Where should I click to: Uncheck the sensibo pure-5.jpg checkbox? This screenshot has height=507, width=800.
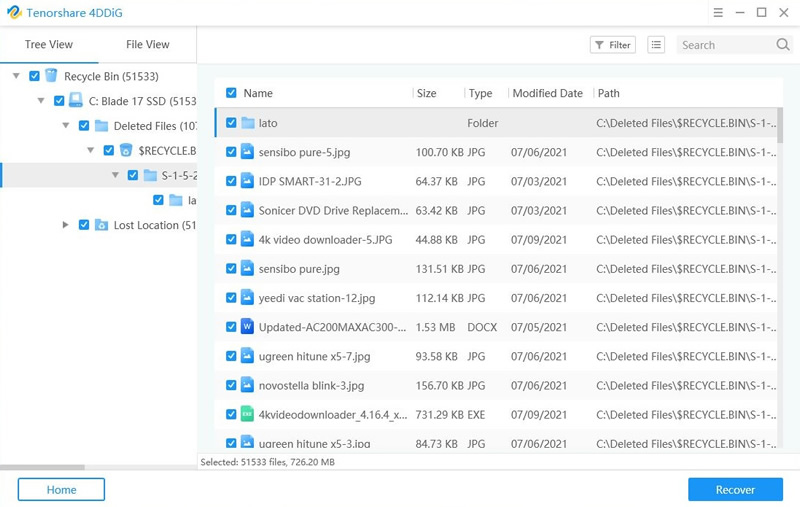point(231,152)
